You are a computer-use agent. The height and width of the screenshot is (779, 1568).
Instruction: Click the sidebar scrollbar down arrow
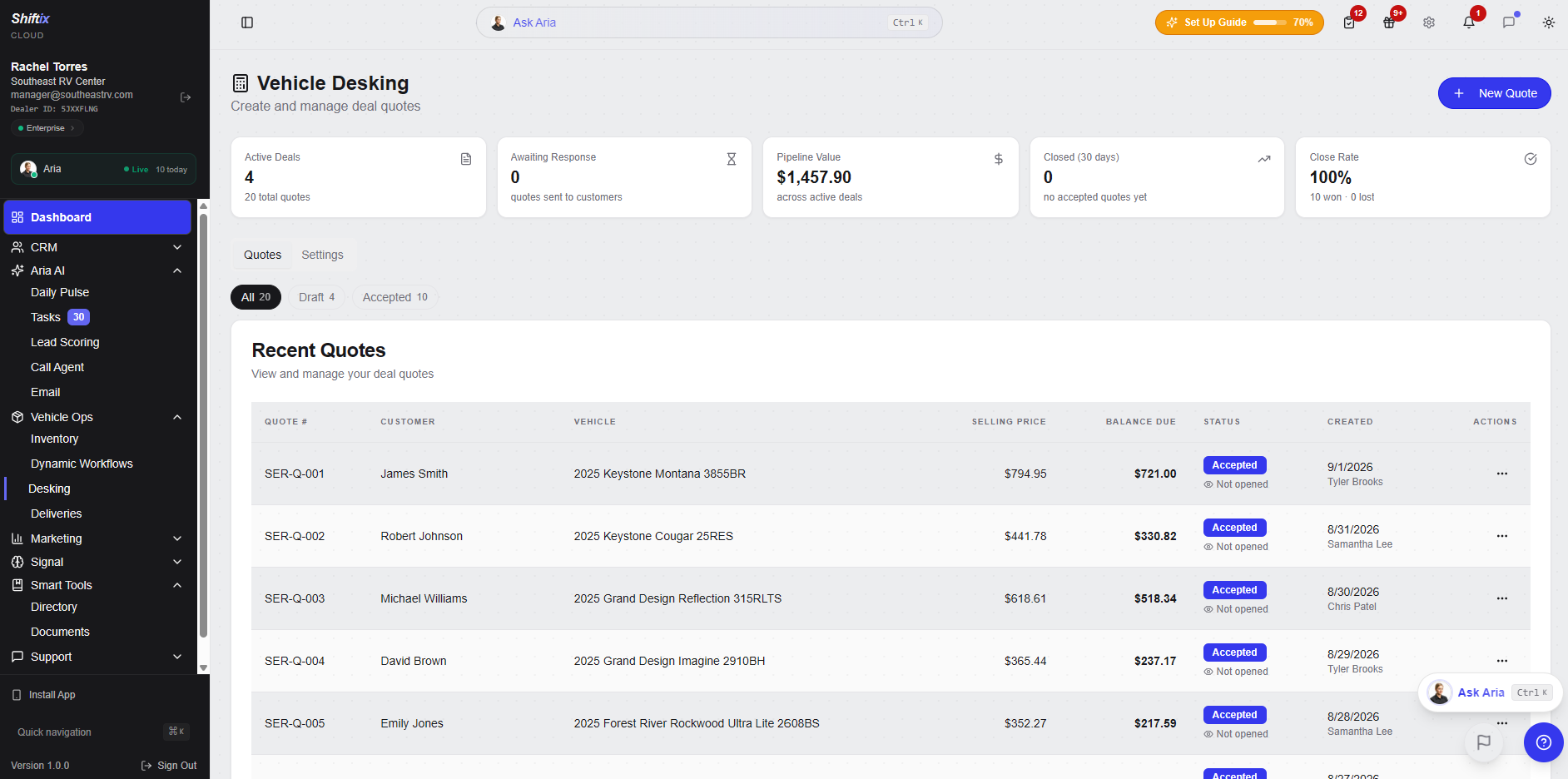click(203, 667)
